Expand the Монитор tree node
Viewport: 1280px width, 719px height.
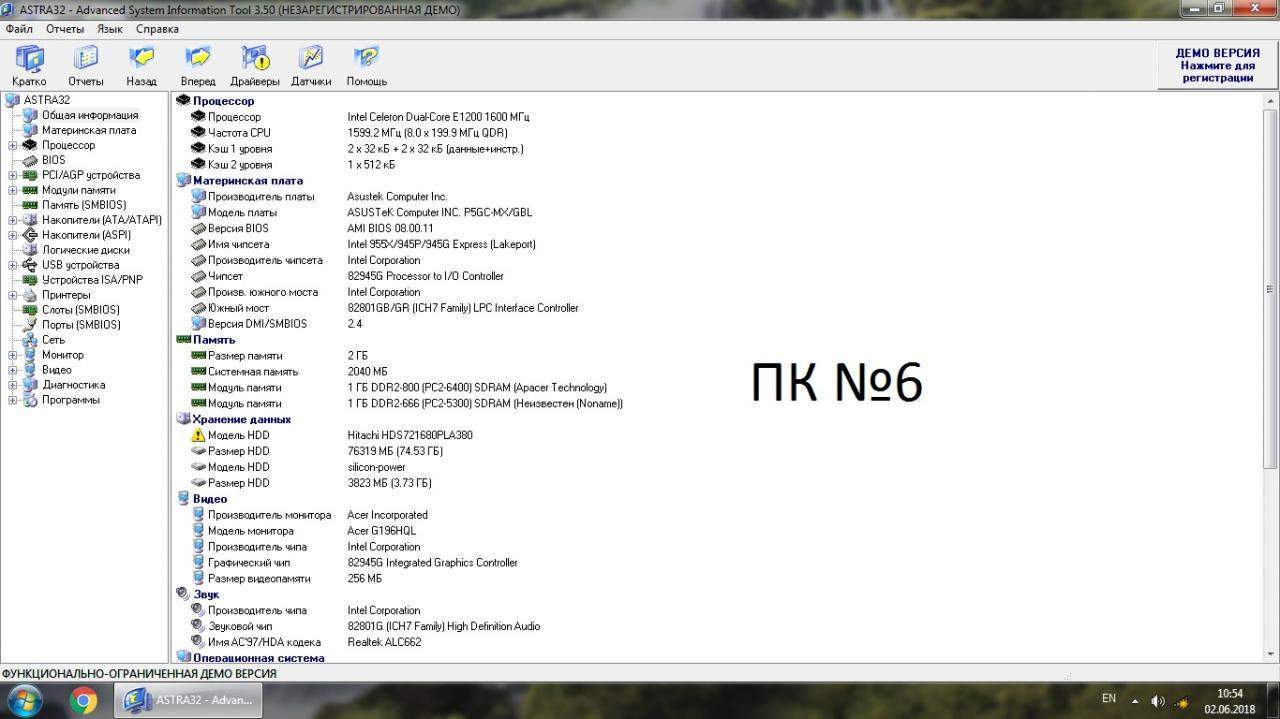12,355
